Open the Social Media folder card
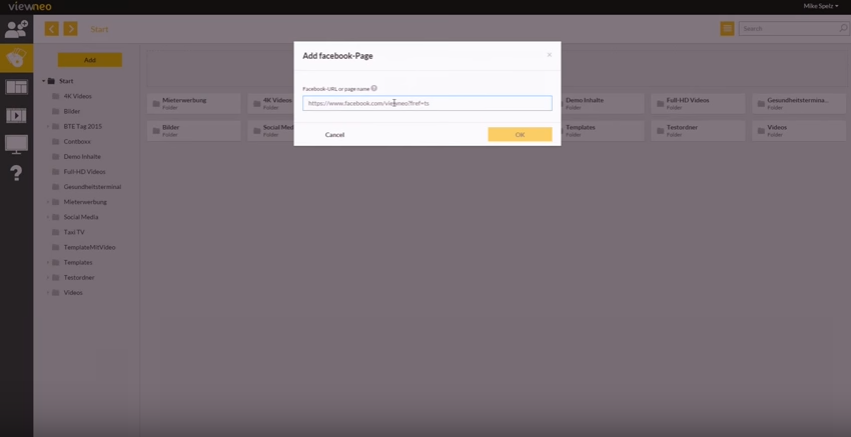851x437 pixels. 271,130
